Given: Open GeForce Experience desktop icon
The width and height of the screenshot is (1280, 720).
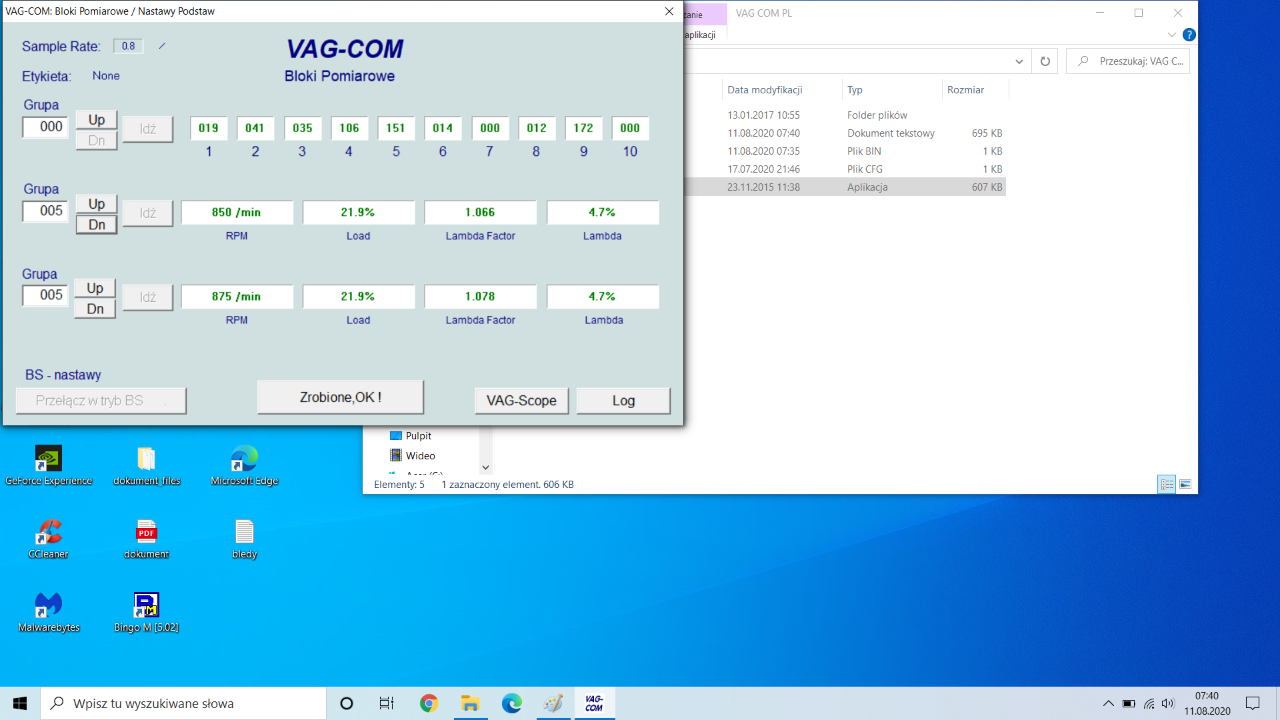Looking at the screenshot, I should 48,466.
